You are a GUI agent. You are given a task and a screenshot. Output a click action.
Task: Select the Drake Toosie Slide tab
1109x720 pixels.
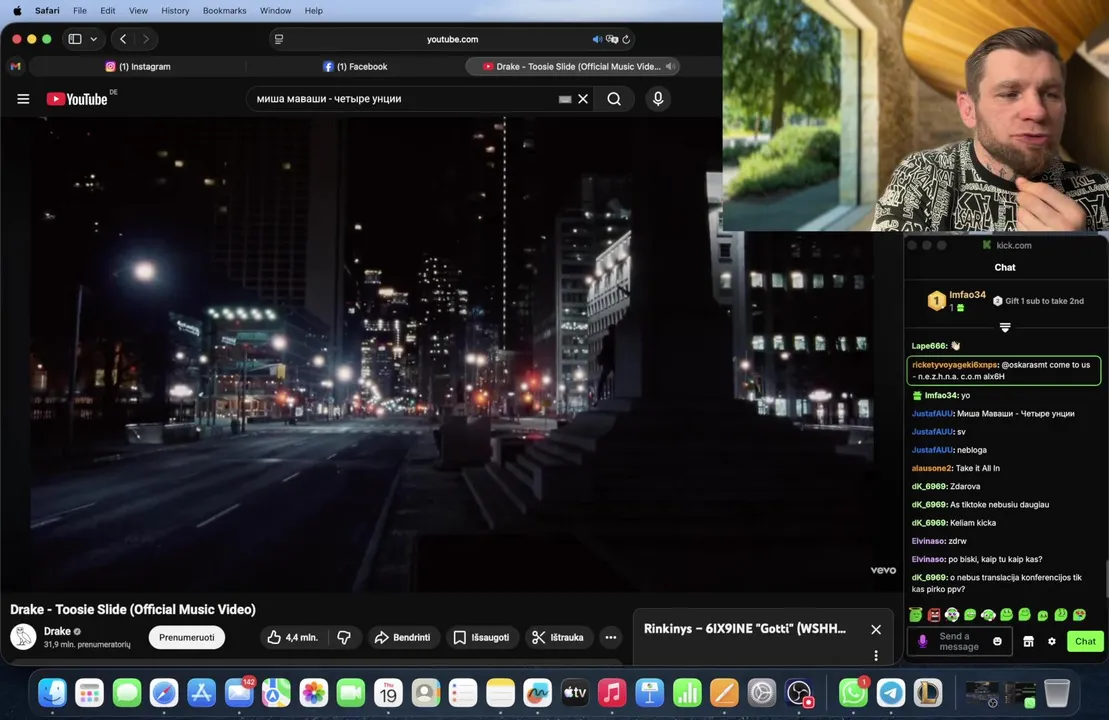(571, 66)
